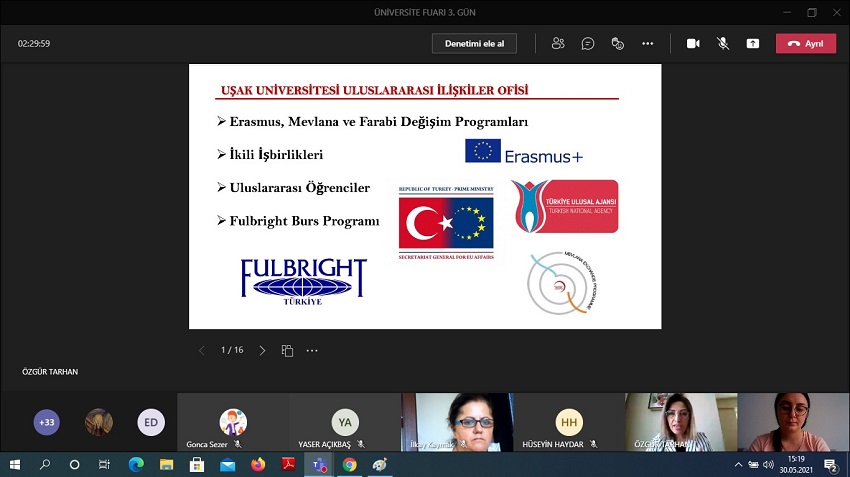Viewport: 850px width, 477px height.
Task: Toggle the camera on or off
Action: (692, 43)
